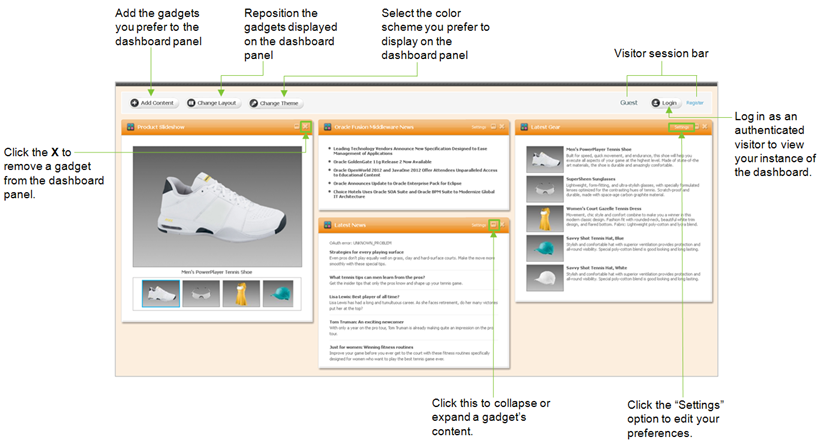Click the 'Savvy Shot Tennis Hat, White' title
819x444 pixels.
tap(596, 267)
